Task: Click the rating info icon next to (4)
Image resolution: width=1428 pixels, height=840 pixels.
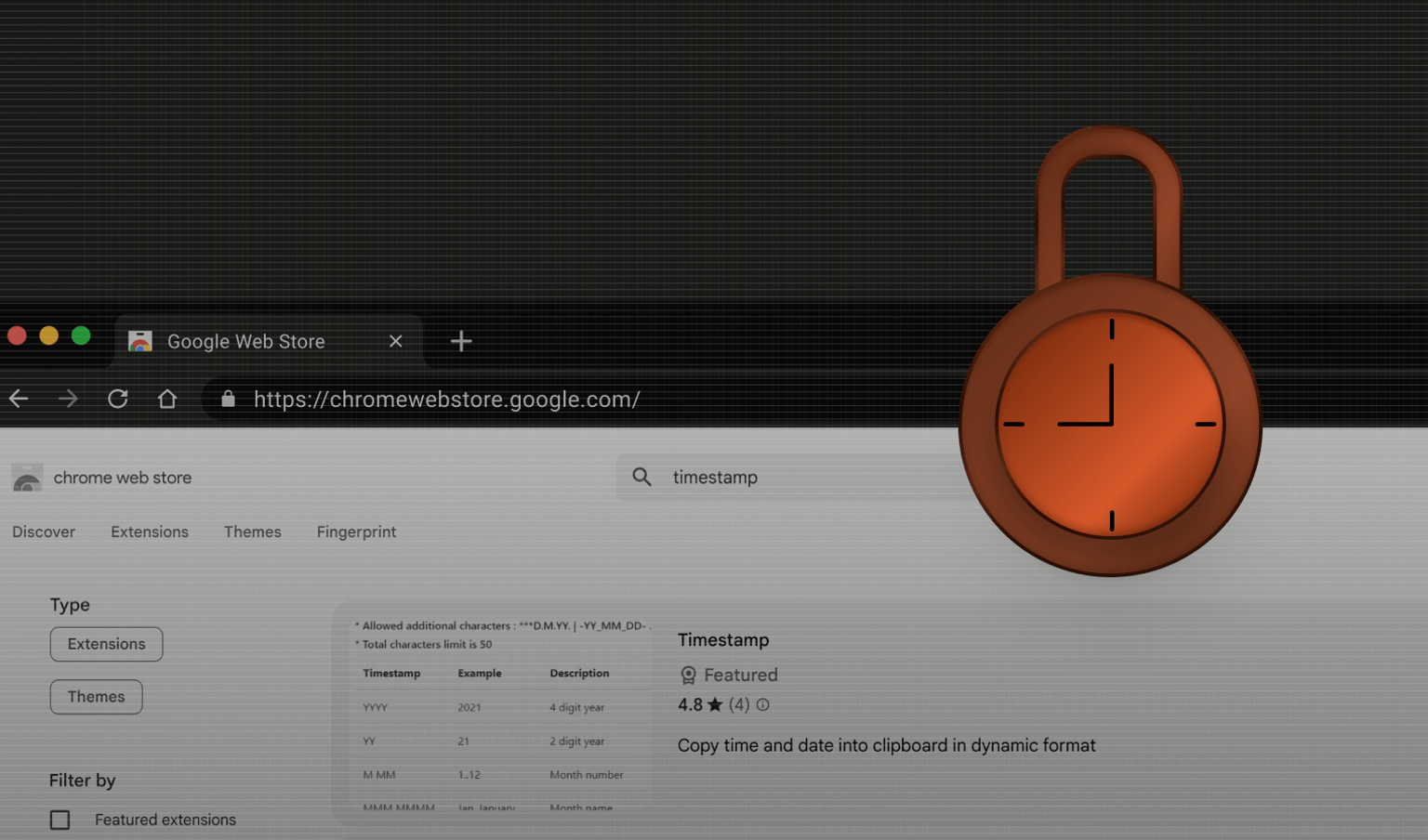Action: point(763,704)
